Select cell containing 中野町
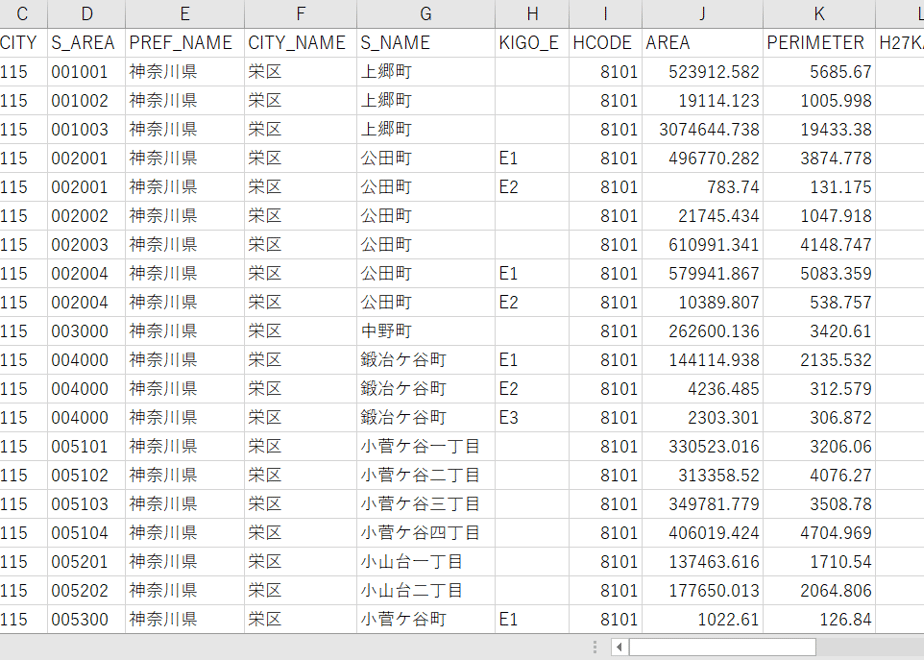Screen dimensions: 924x660 (425, 331)
